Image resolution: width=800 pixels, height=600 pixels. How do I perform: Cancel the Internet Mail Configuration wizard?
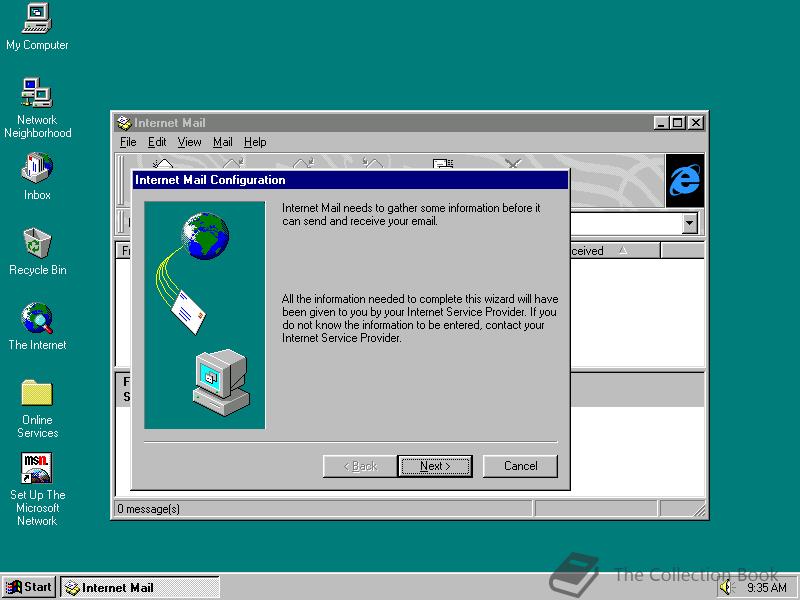[x=520, y=466]
